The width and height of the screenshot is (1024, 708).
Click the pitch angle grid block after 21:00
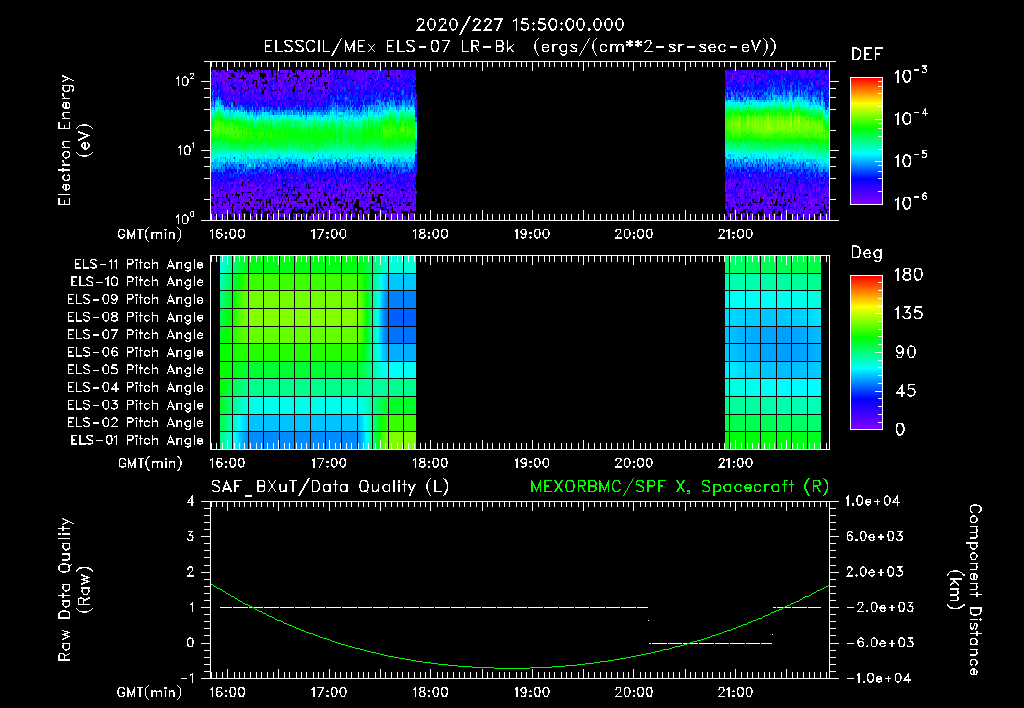[773, 351]
